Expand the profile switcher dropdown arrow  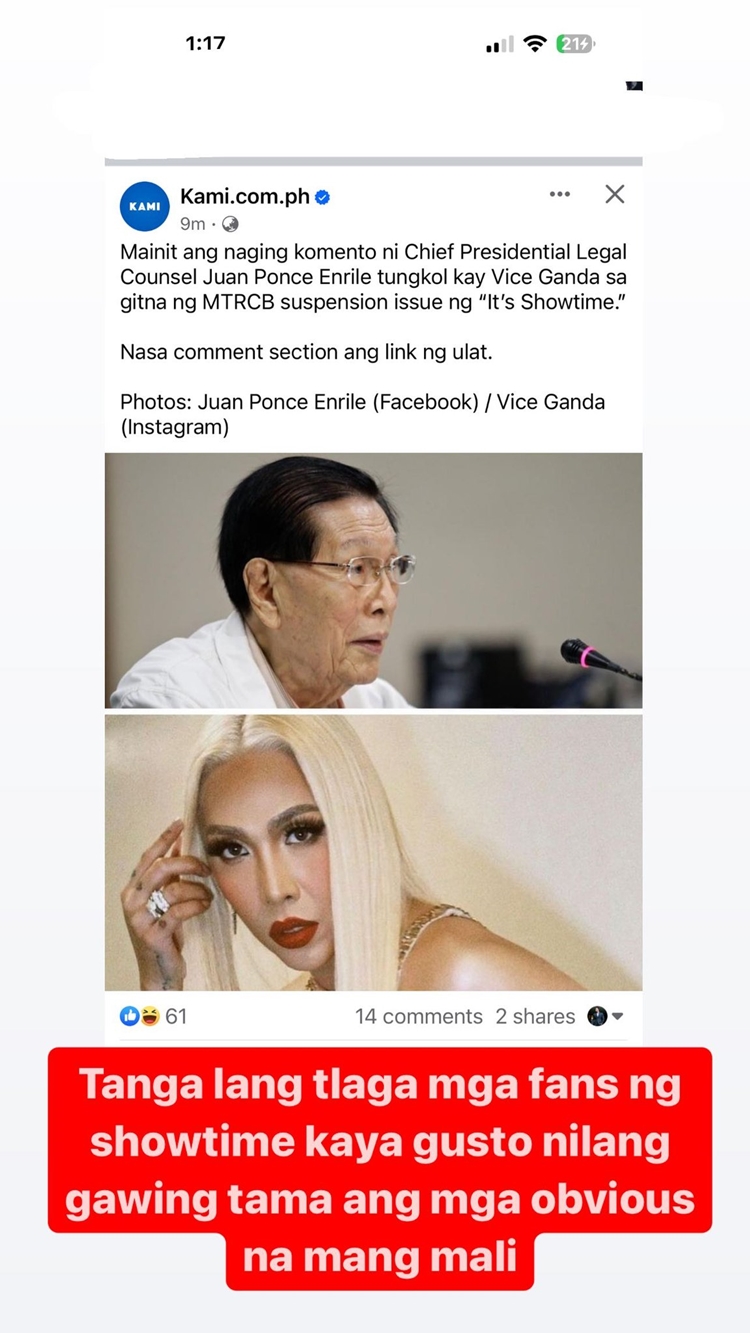coord(618,1017)
